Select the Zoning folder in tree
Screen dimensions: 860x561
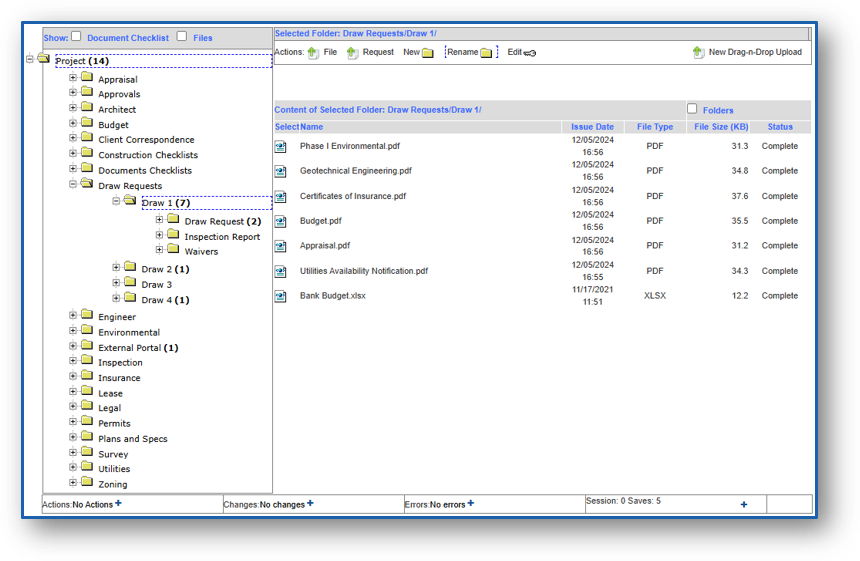pyautogui.click(x=112, y=485)
